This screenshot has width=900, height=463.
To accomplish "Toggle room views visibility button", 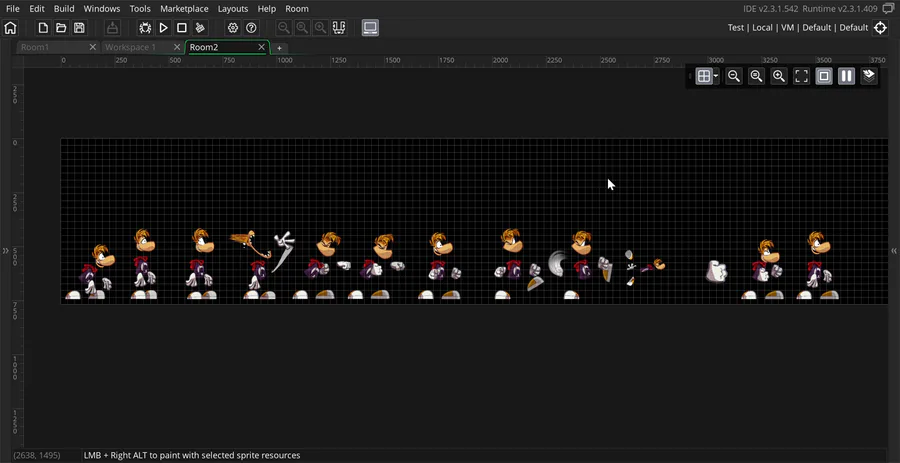I will pyautogui.click(x=824, y=76).
